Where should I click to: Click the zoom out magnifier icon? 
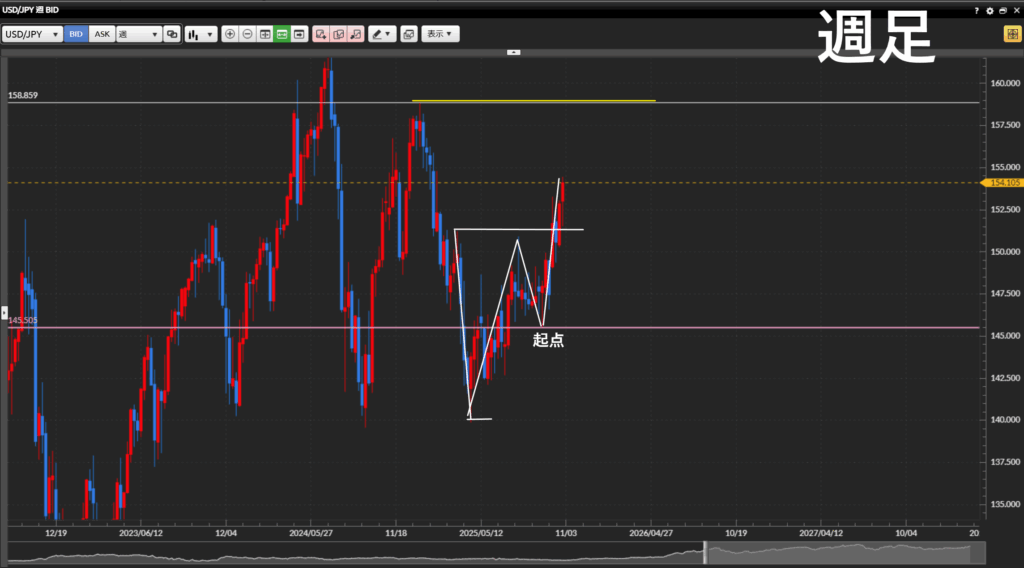pos(247,34)
